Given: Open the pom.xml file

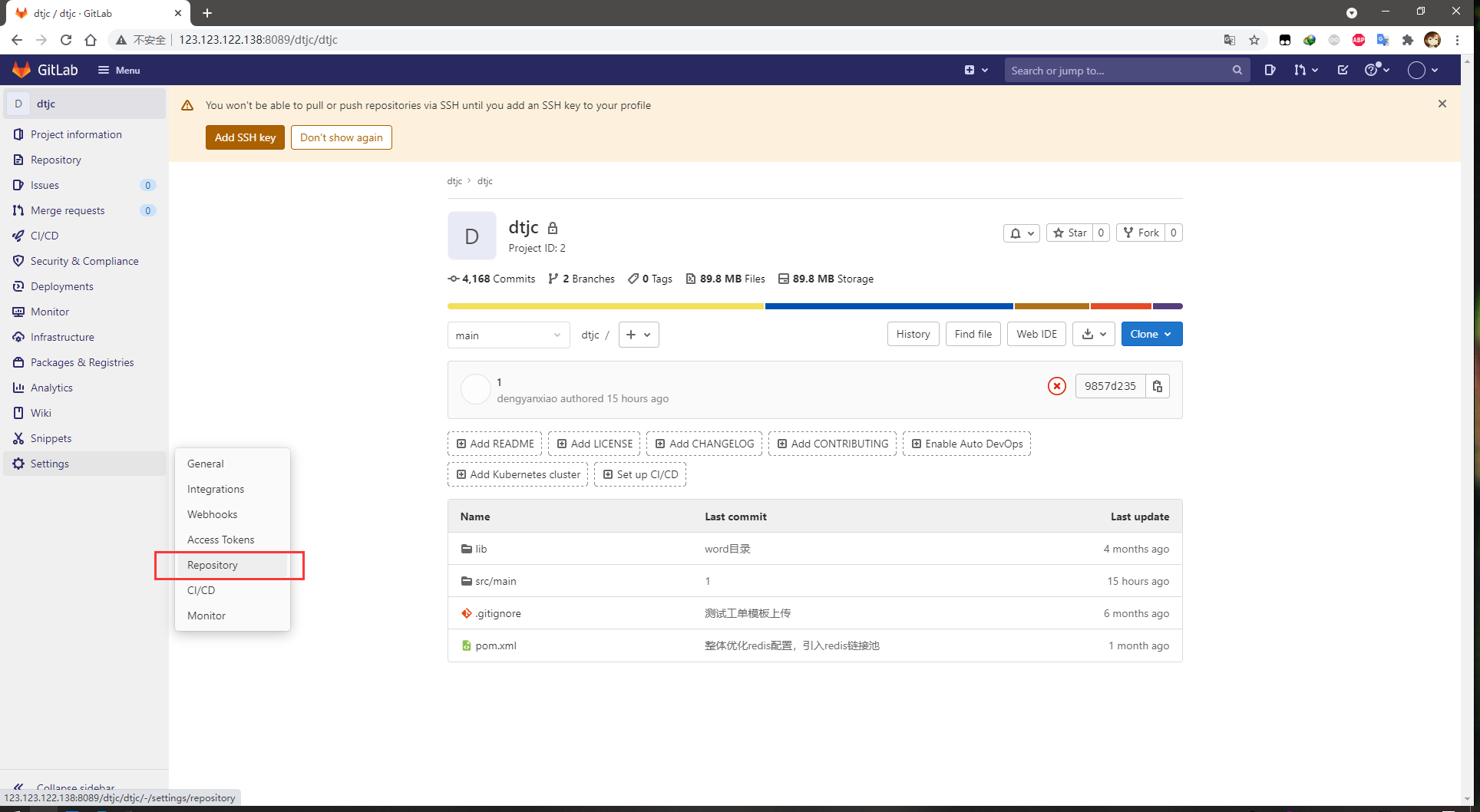Looking at the screenshot, I should click(x=496, y=645).
